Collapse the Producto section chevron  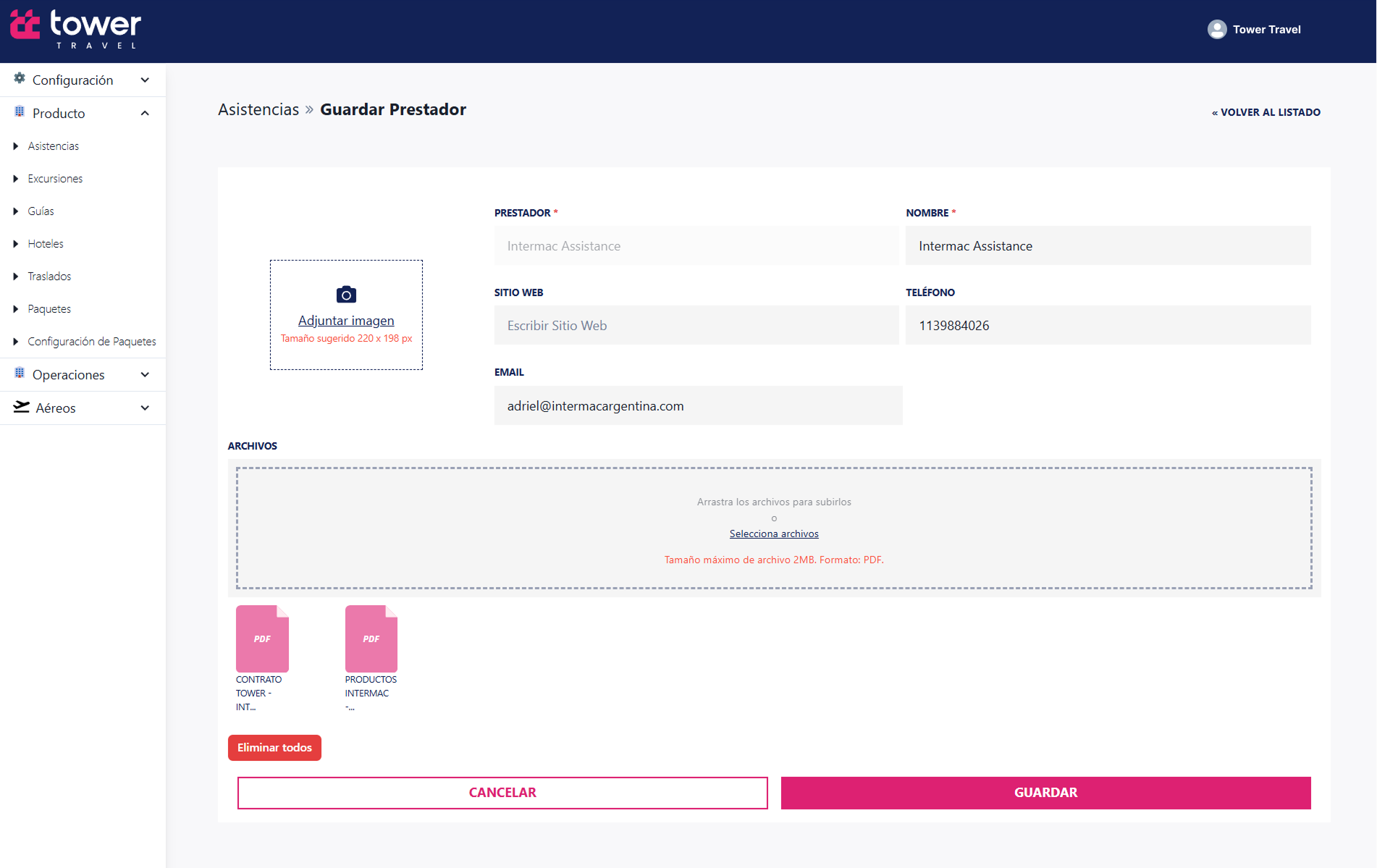tap(145, 113)
